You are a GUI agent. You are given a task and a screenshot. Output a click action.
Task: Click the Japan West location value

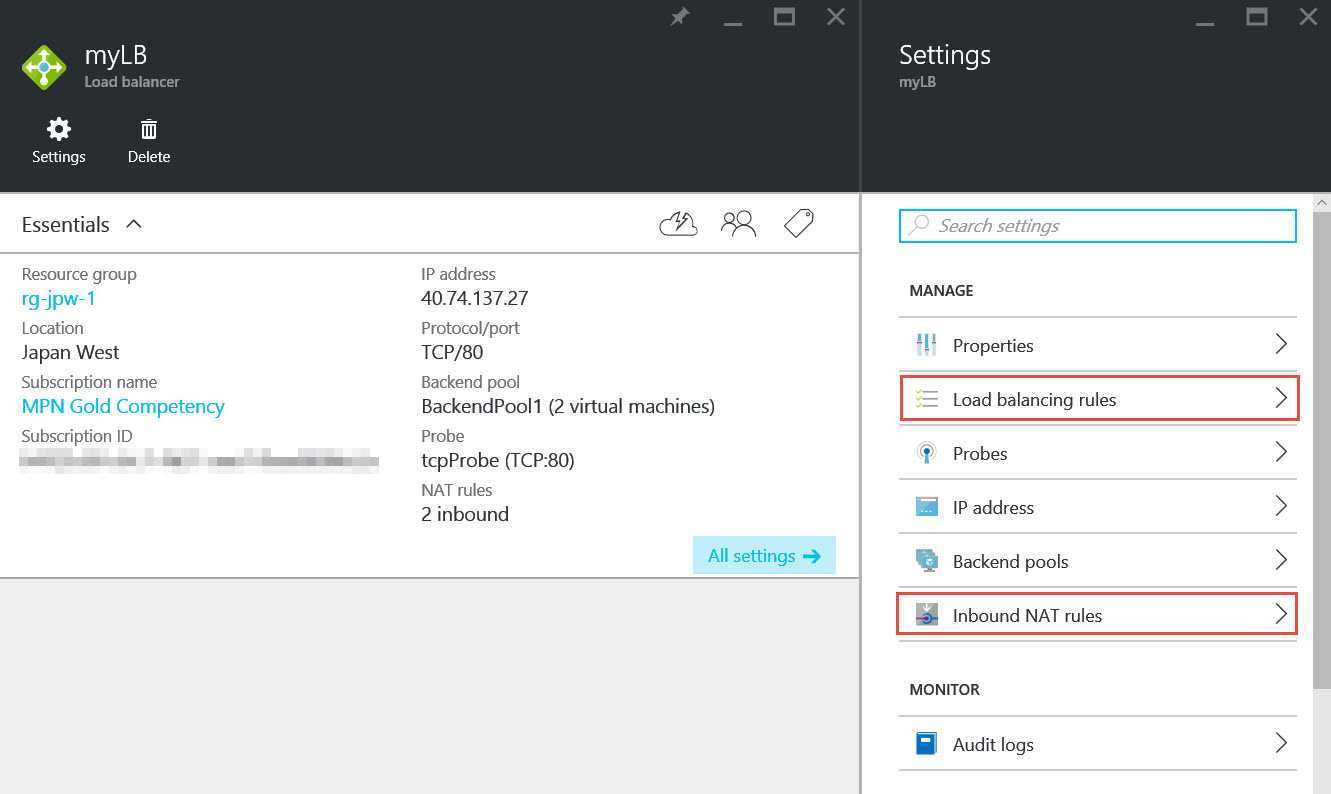click(70, 352)
